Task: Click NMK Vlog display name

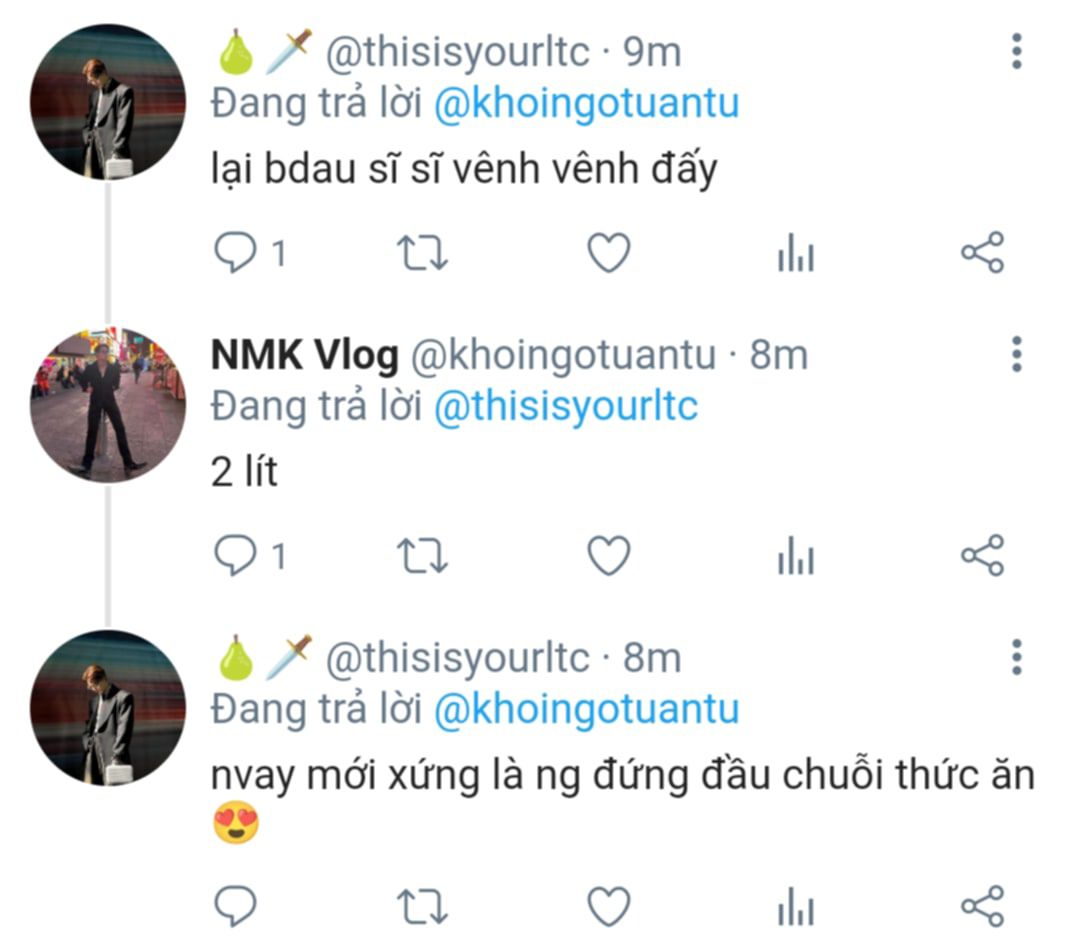Action: pos(305,355)
